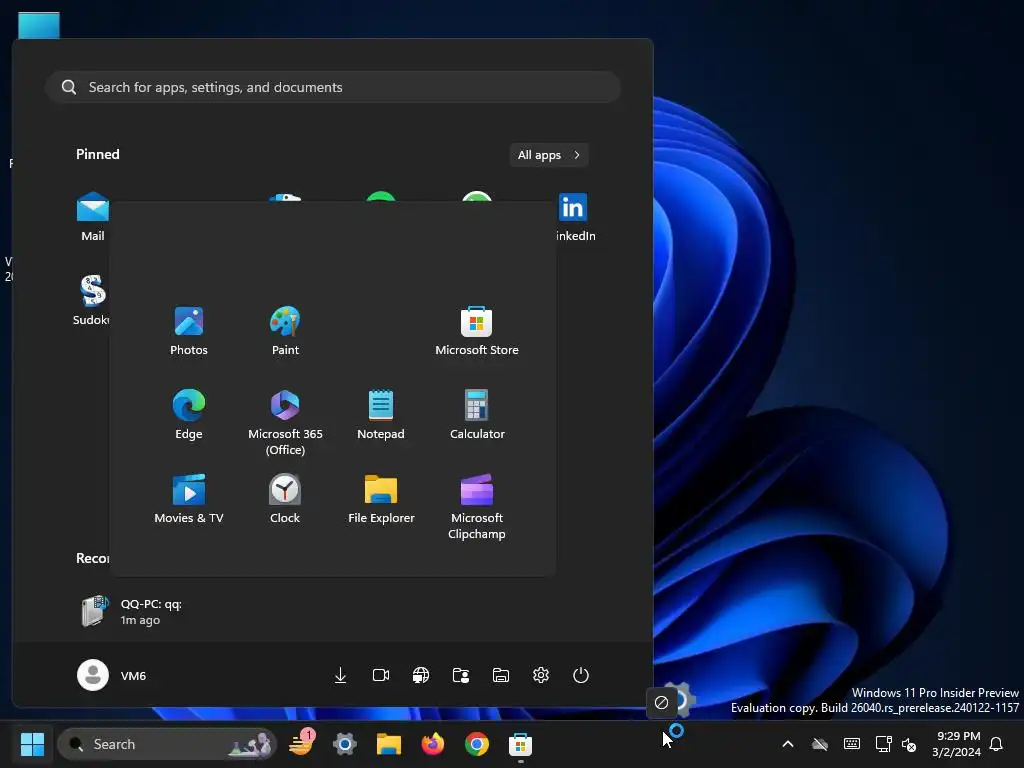Click the OneDrive tray icon
This screenshot has height=768, width=1024.
820,744
